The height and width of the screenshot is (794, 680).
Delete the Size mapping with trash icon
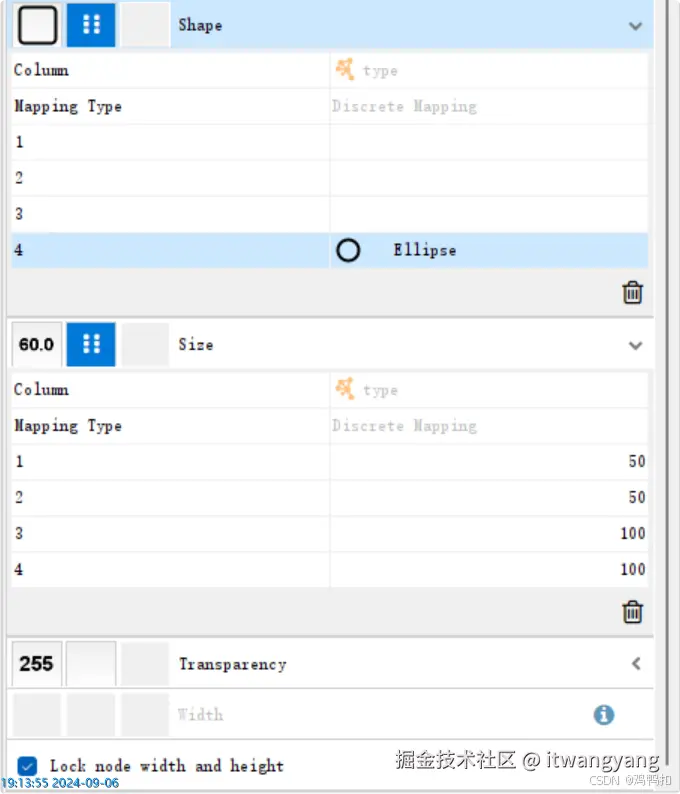[x=632, y=611]
